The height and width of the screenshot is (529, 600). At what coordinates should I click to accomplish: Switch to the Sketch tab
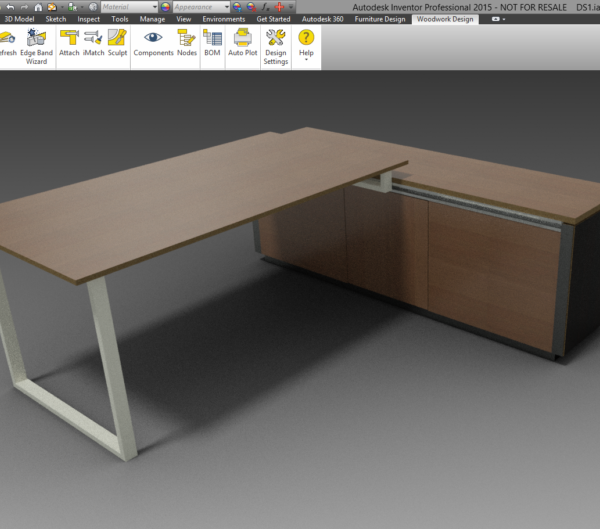point(56,19)
